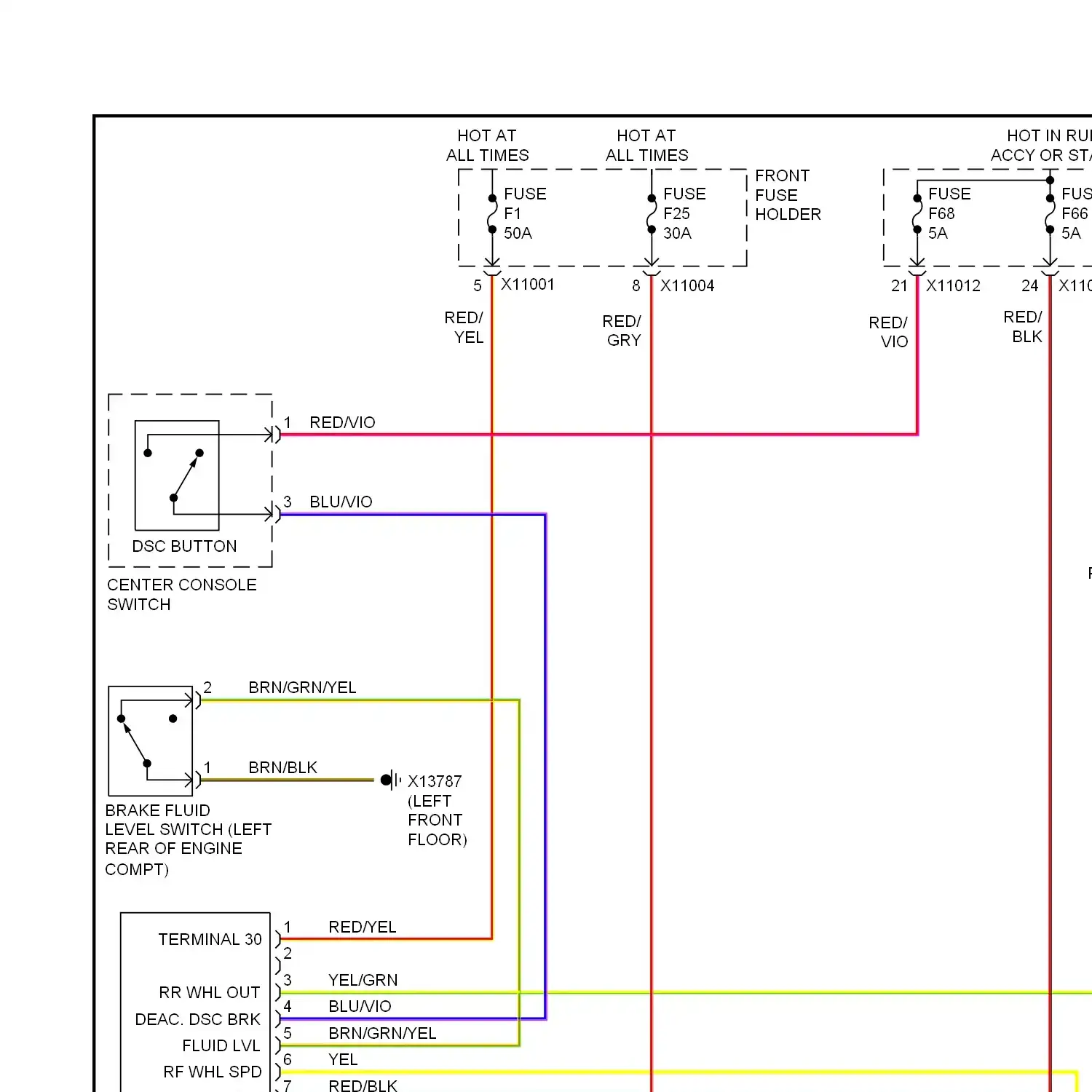Click connector label X11004
The height and width of the screenshot is (1092, 1092).
687,285
